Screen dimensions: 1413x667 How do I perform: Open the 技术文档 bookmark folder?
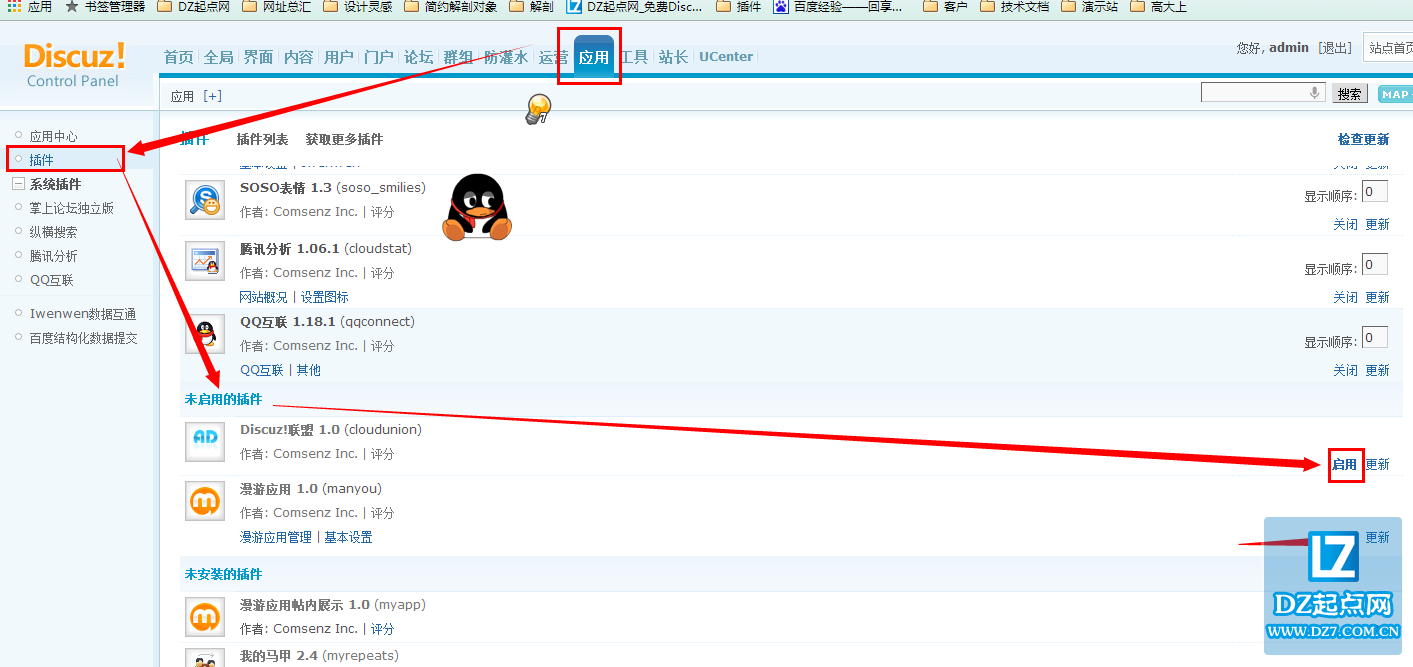1014,6
